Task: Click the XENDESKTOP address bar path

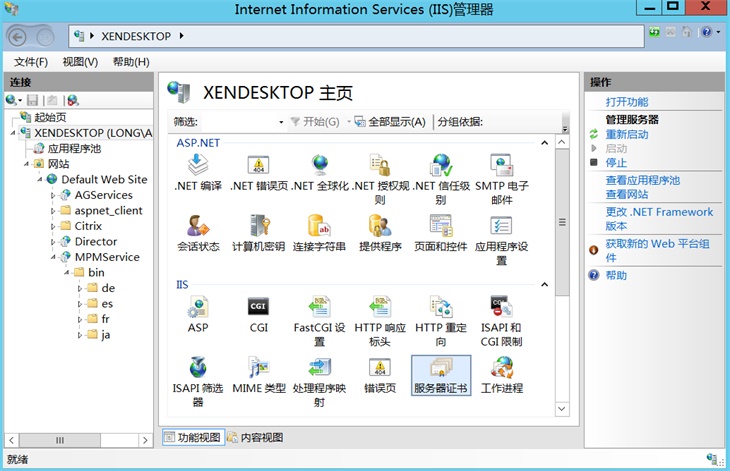Action: tap(136, 36)
